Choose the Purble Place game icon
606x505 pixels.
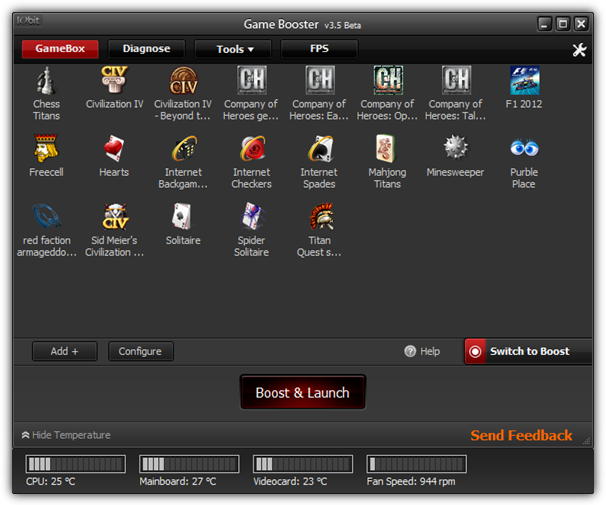tap(524, 149)
